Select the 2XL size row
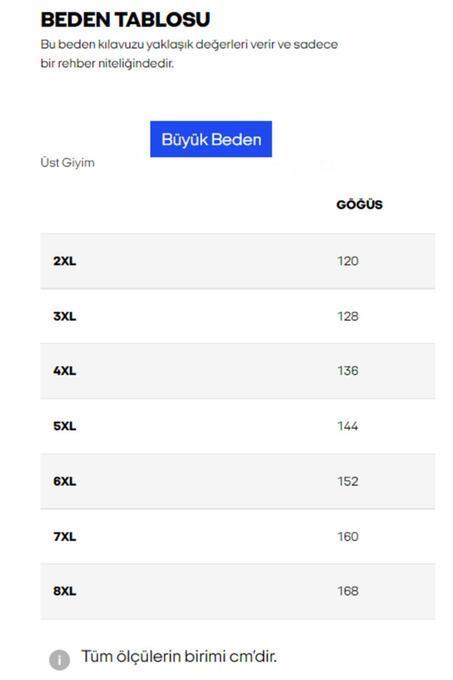The image size is (453, 680). pyautogui.click(x=238, y=261)
